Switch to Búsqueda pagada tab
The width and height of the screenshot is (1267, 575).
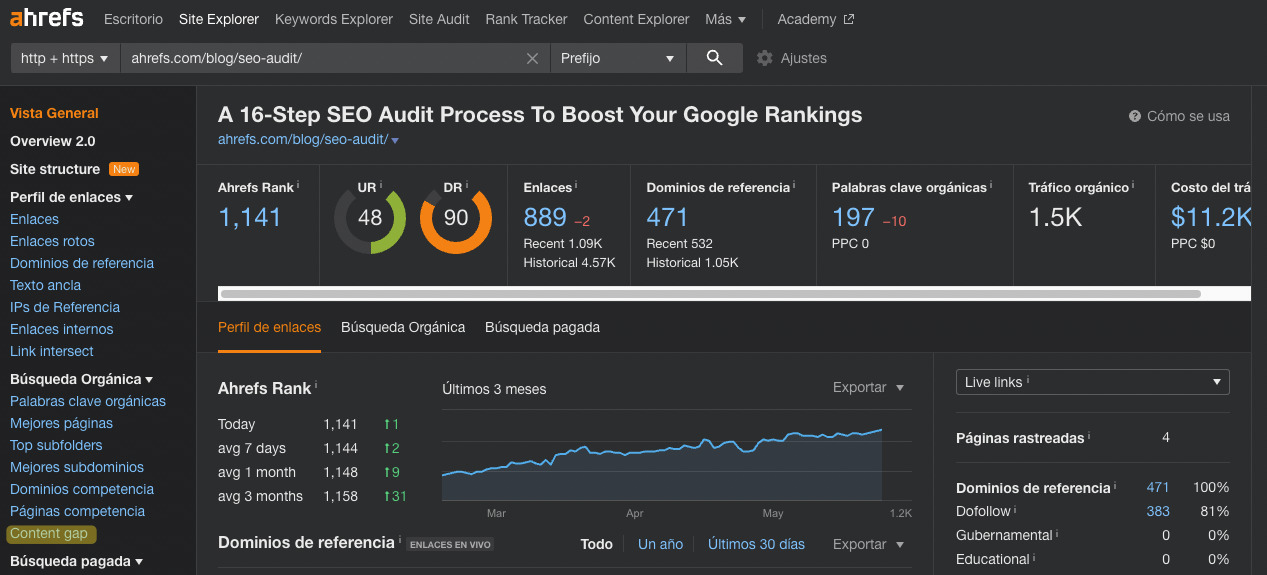[x=542, y=327]
